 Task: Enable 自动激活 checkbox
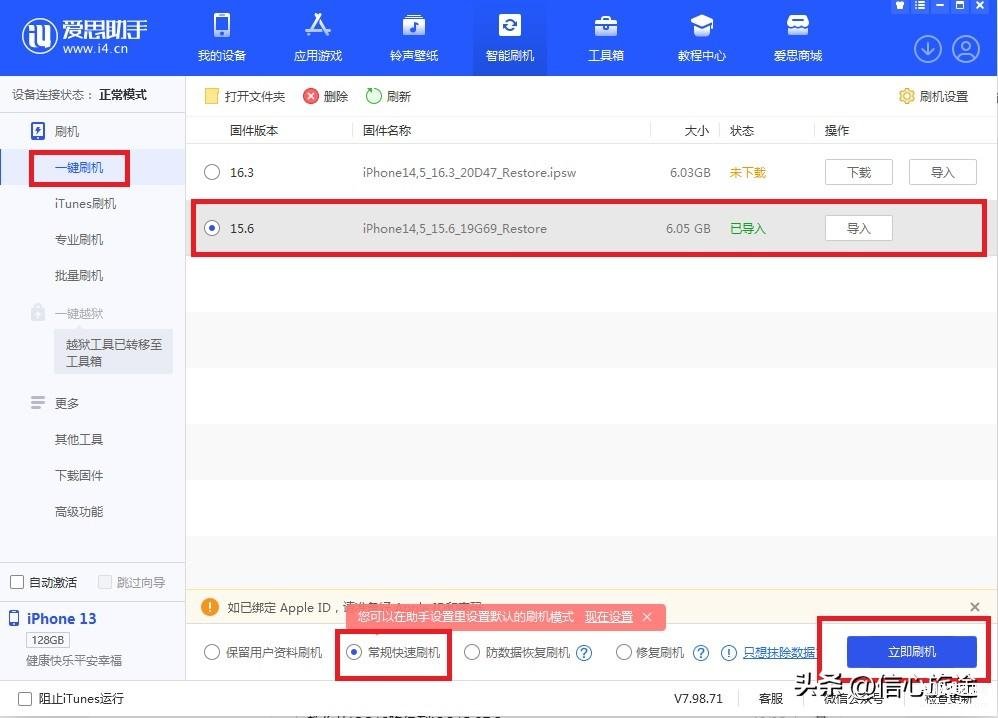17,582
